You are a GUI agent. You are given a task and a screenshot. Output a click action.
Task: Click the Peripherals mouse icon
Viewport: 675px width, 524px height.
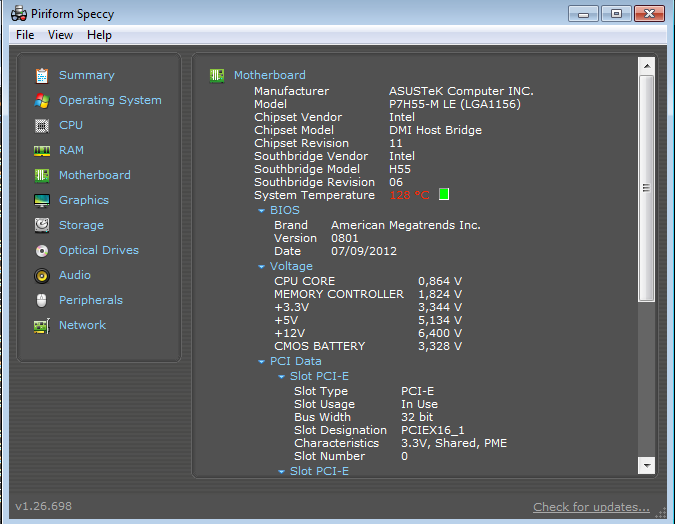click(41, 301)
